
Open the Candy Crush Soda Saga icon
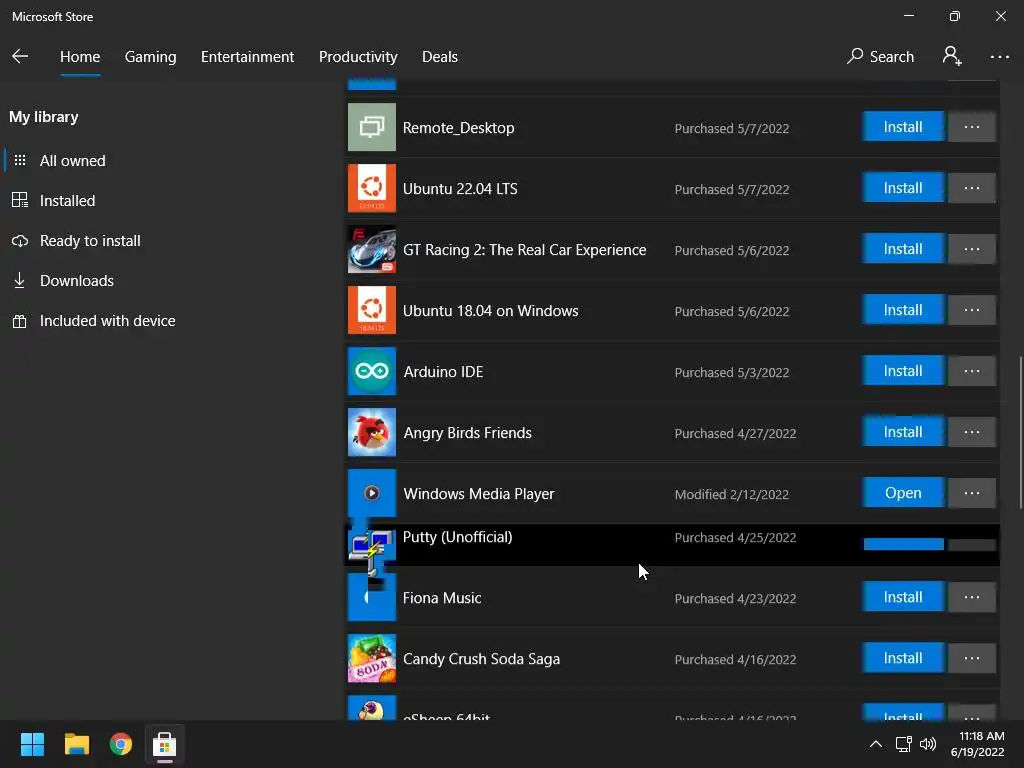[x=372, y=658]
